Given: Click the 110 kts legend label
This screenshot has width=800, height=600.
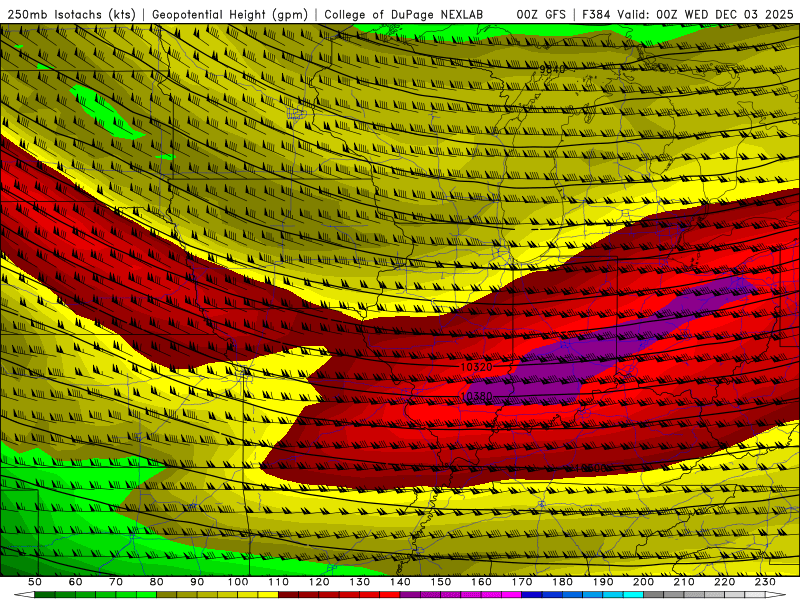Looking at the screenshot, I should coord(279,582).
